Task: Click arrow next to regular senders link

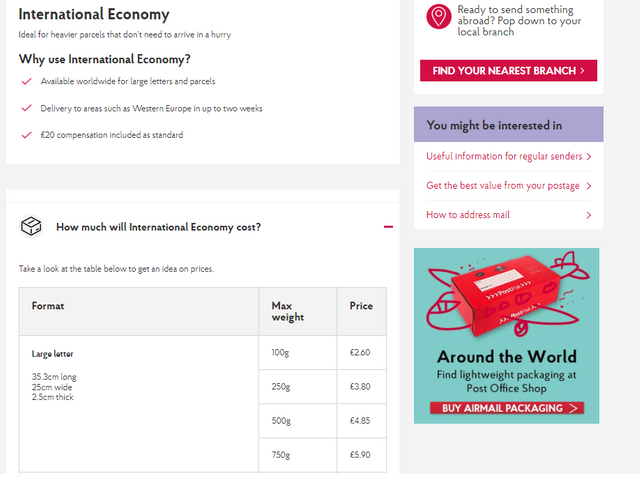Action: point(589,157)
